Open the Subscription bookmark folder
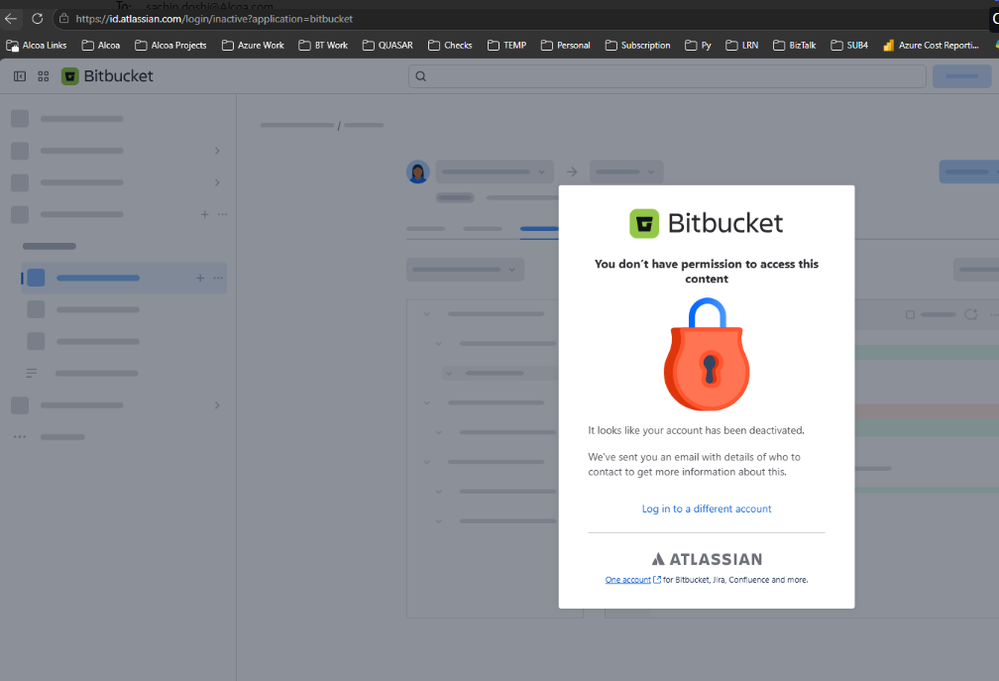Screen dimensions: 999x681 click(x=637, y=45)
